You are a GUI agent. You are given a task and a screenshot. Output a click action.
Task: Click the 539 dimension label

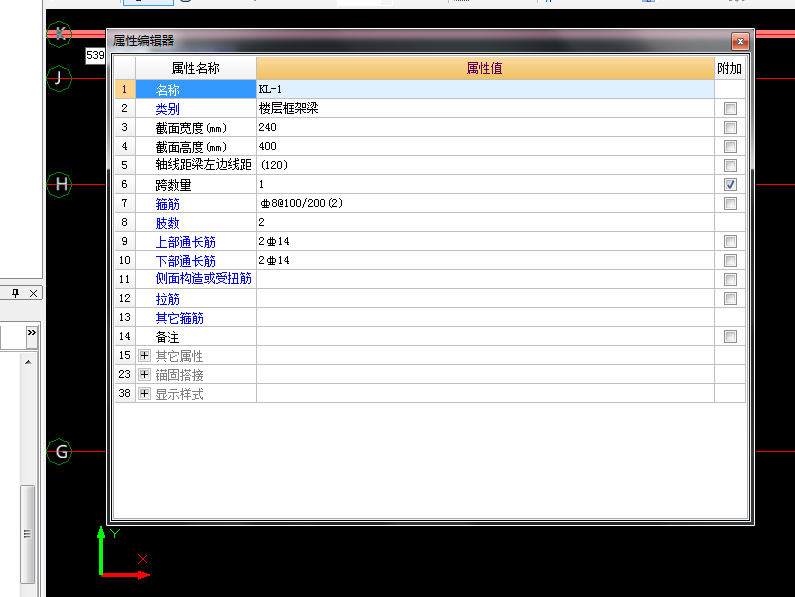pos(95,55)
